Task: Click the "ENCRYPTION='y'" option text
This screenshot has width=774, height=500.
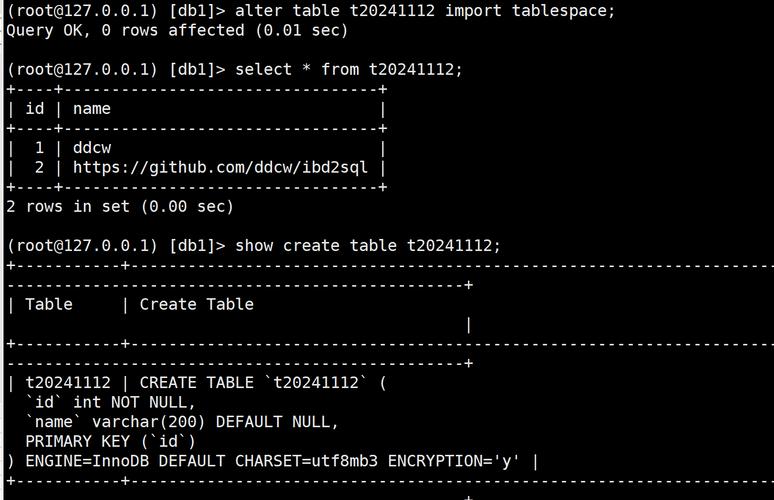Action: (455, 461)
